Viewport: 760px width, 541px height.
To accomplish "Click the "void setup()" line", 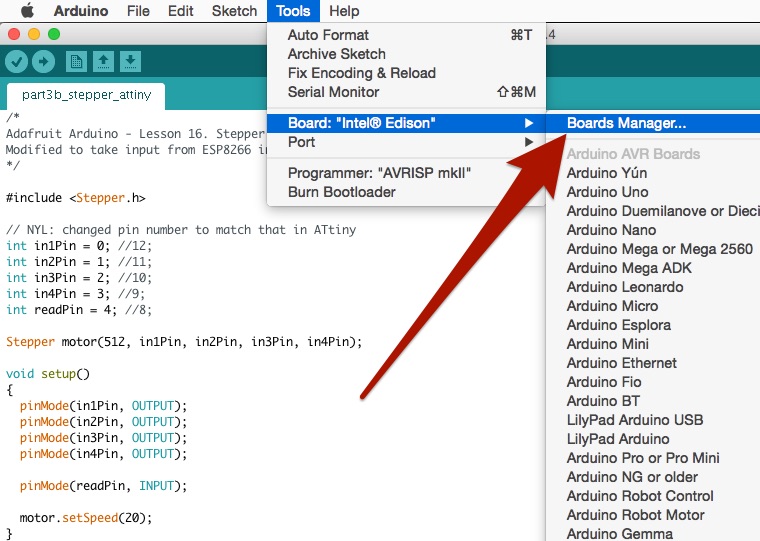I will coord(48,374).
